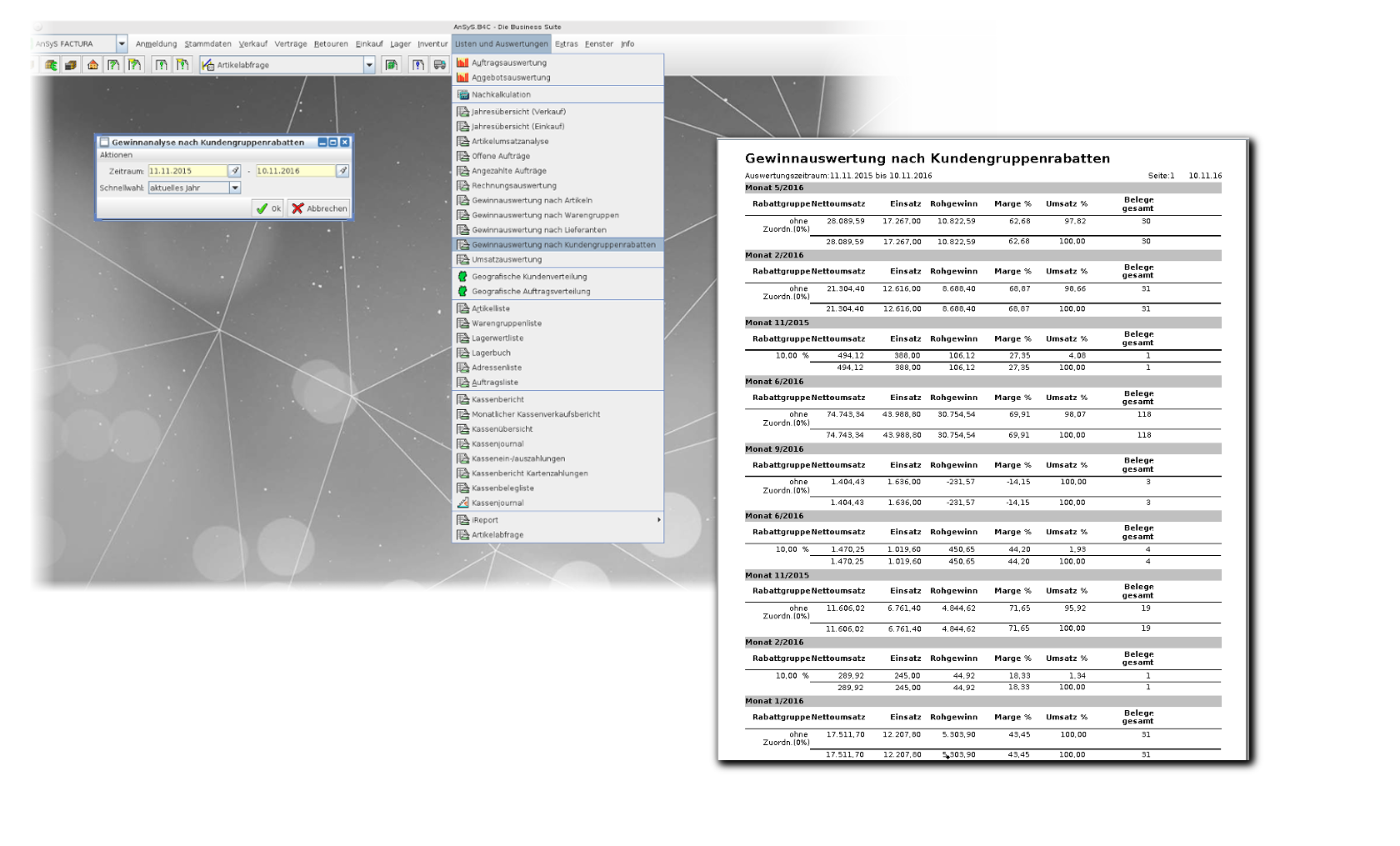The image size is (1400, 846).
Task: Open the Artikelabfrage combo box dropdown arrow
Action: (369, 65)
